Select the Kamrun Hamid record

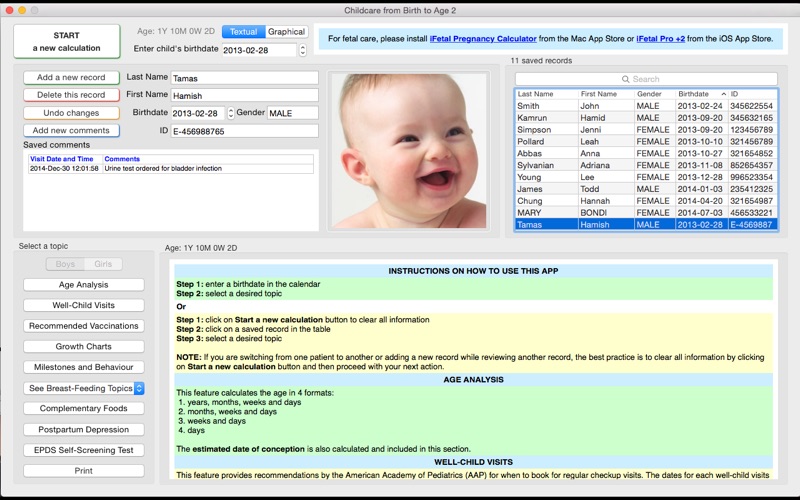[x=646, y=118]
